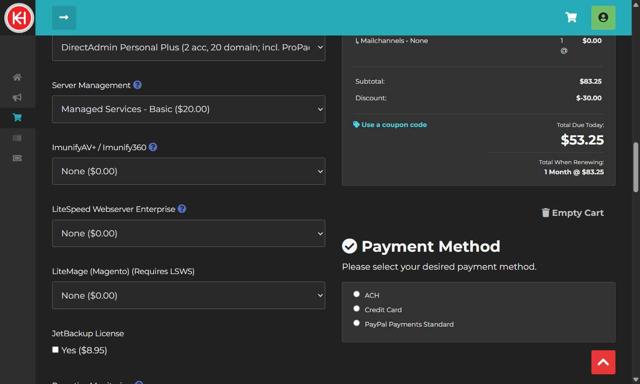Open the announcements megaphone sidebar icon

(x=17, y=98)
